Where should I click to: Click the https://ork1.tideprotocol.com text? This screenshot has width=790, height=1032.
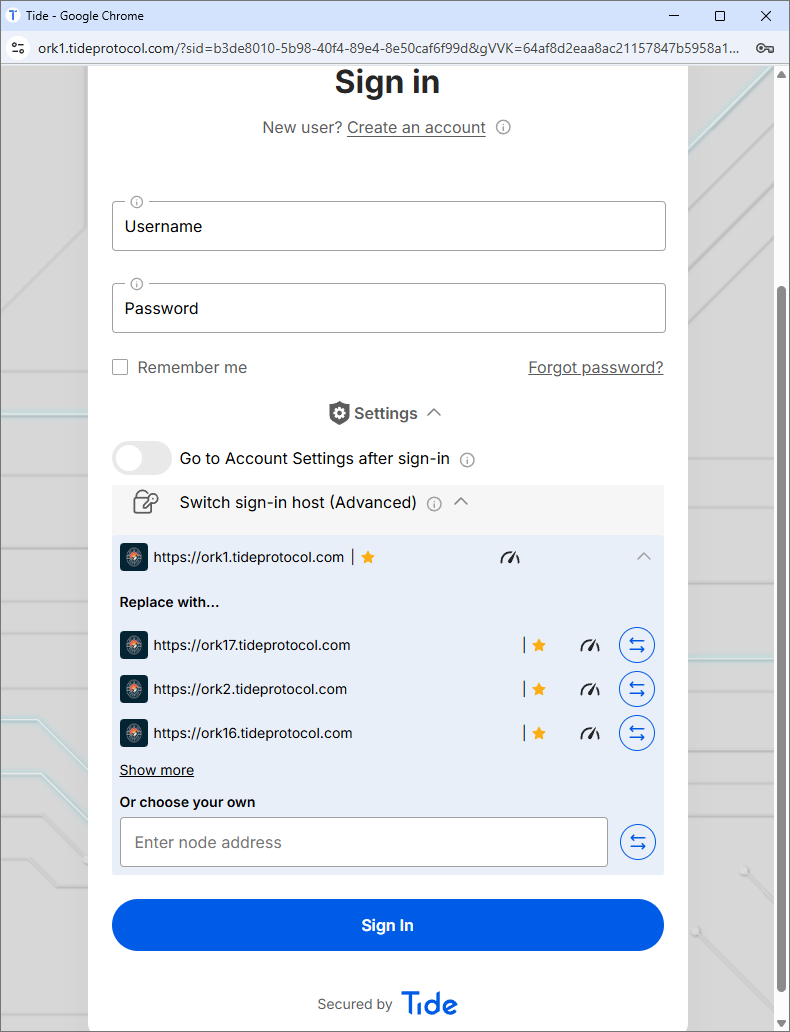[x=249, y=557]
